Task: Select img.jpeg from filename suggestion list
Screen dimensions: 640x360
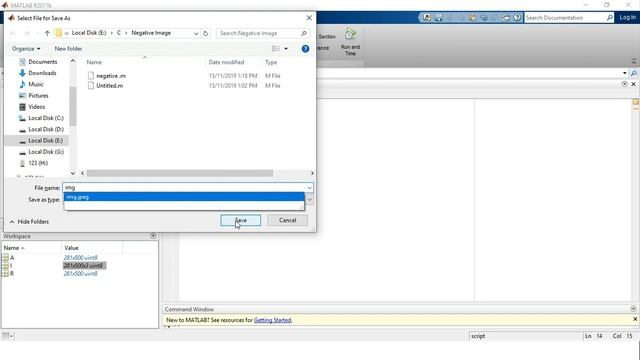Action: coord(184,197)
